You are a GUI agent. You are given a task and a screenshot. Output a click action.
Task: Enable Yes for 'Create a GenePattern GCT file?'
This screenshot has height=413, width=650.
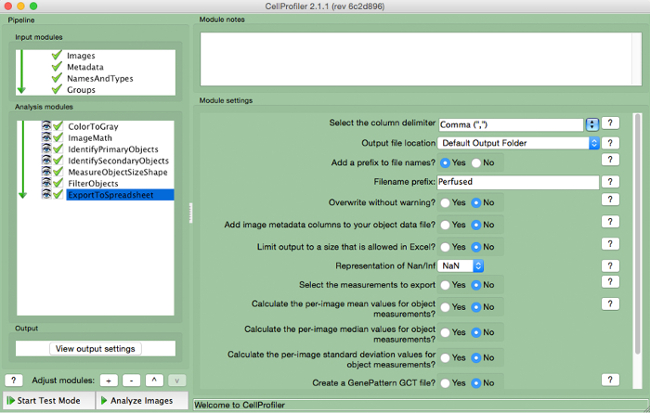[x=445, y=382]
